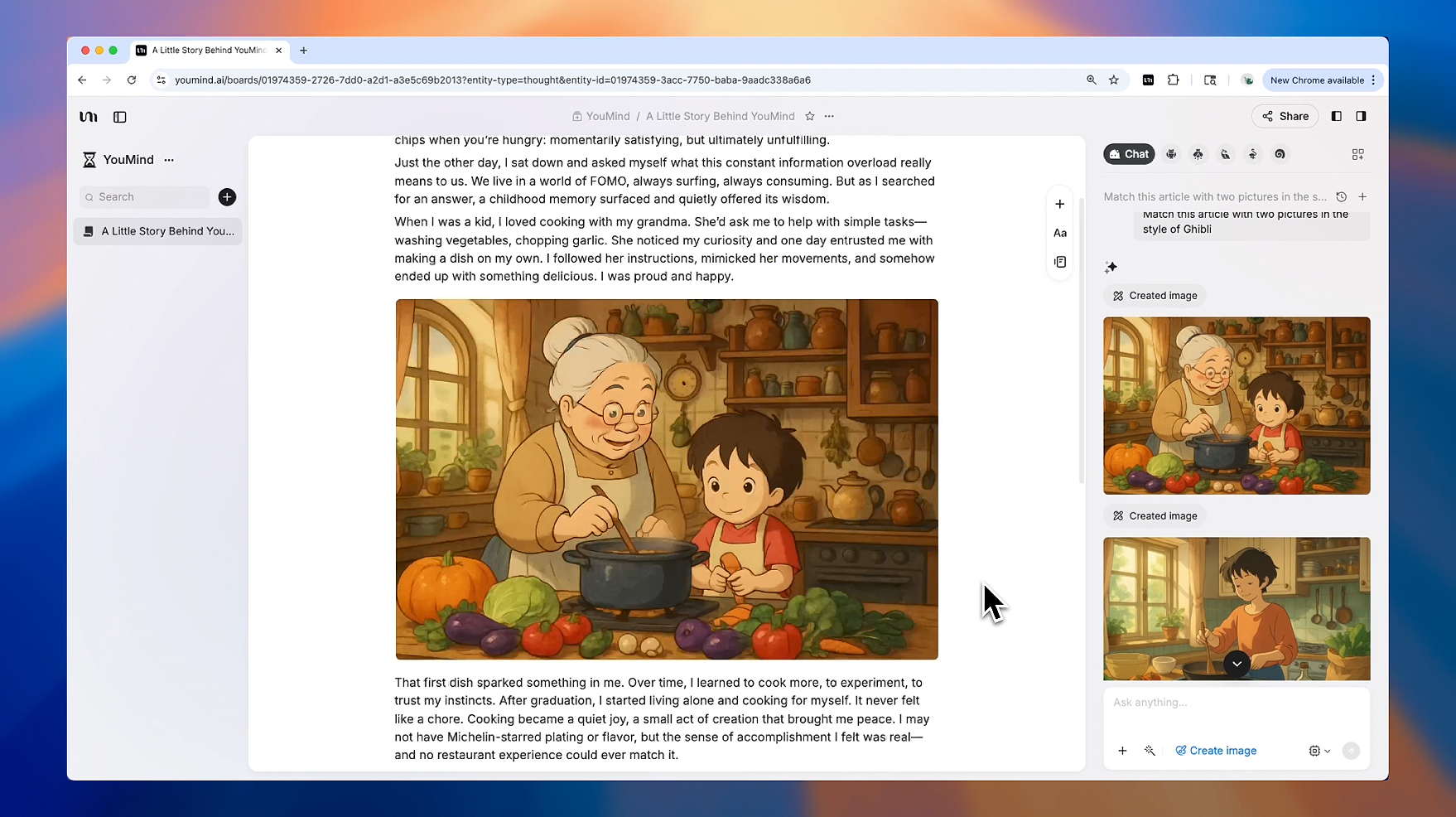1456x817 pixels.
Task: Click the Share button
Action: 1285,116
